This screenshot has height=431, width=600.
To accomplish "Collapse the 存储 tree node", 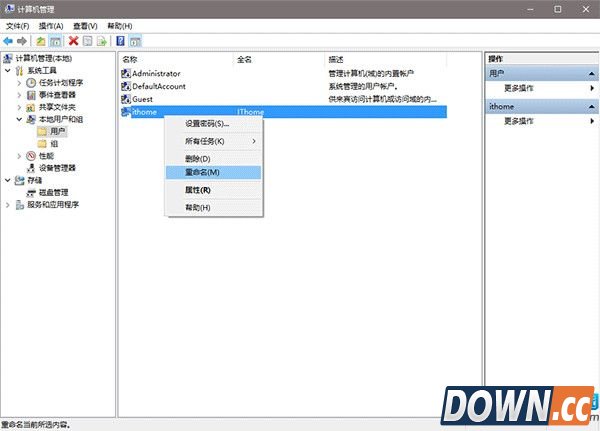I will coord(8,180).
